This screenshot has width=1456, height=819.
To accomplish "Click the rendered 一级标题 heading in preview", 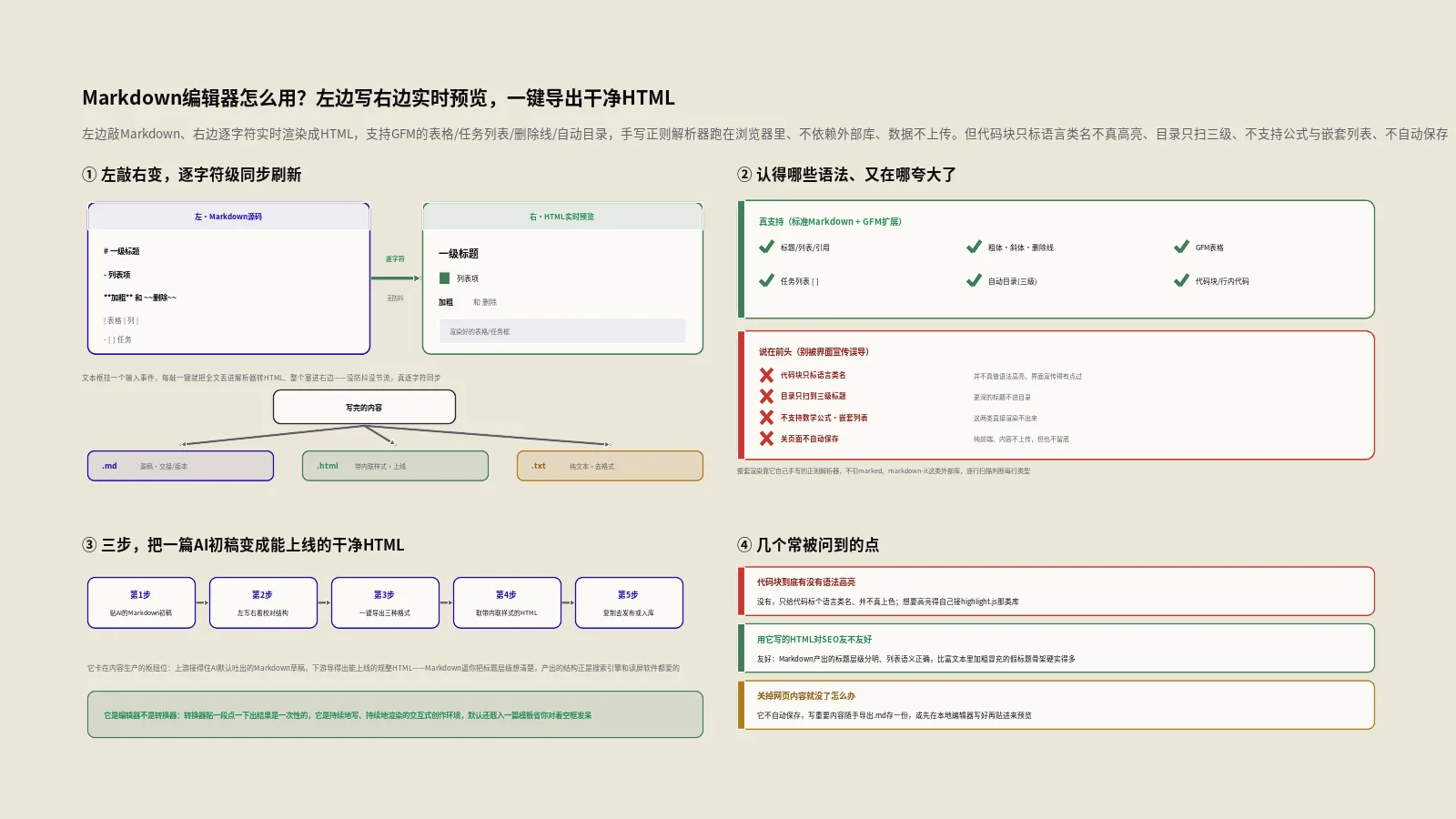I will point(459,254).
